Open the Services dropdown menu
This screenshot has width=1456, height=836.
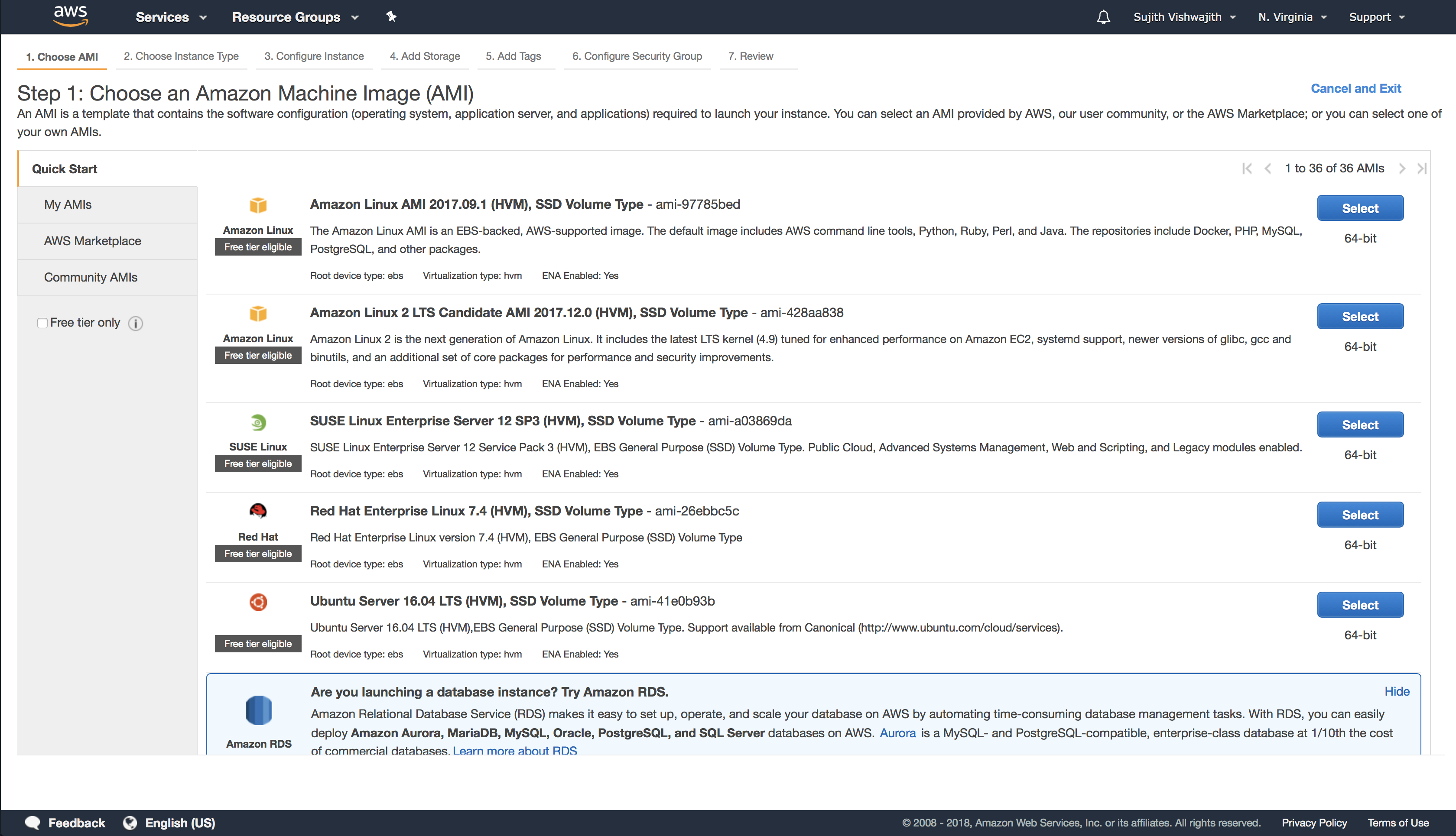click(x=171, y=17)
